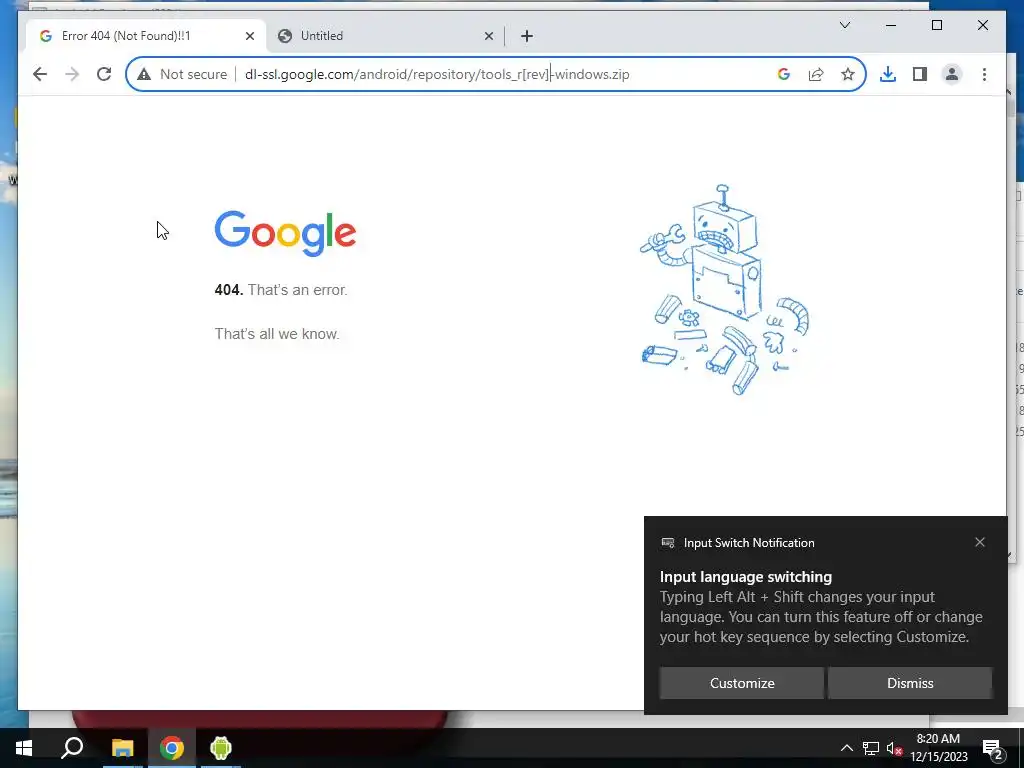Go back using the browser back arrow

coord(40,74)
